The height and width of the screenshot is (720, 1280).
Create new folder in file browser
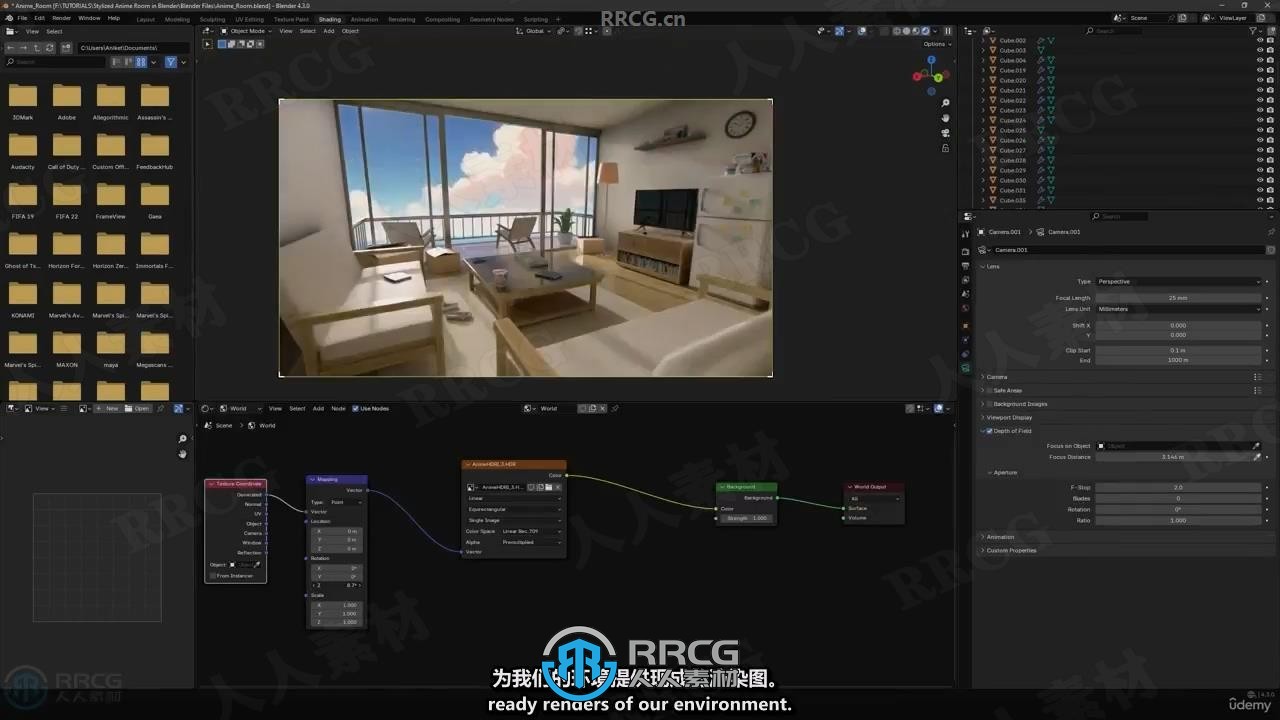coord(65,48)
